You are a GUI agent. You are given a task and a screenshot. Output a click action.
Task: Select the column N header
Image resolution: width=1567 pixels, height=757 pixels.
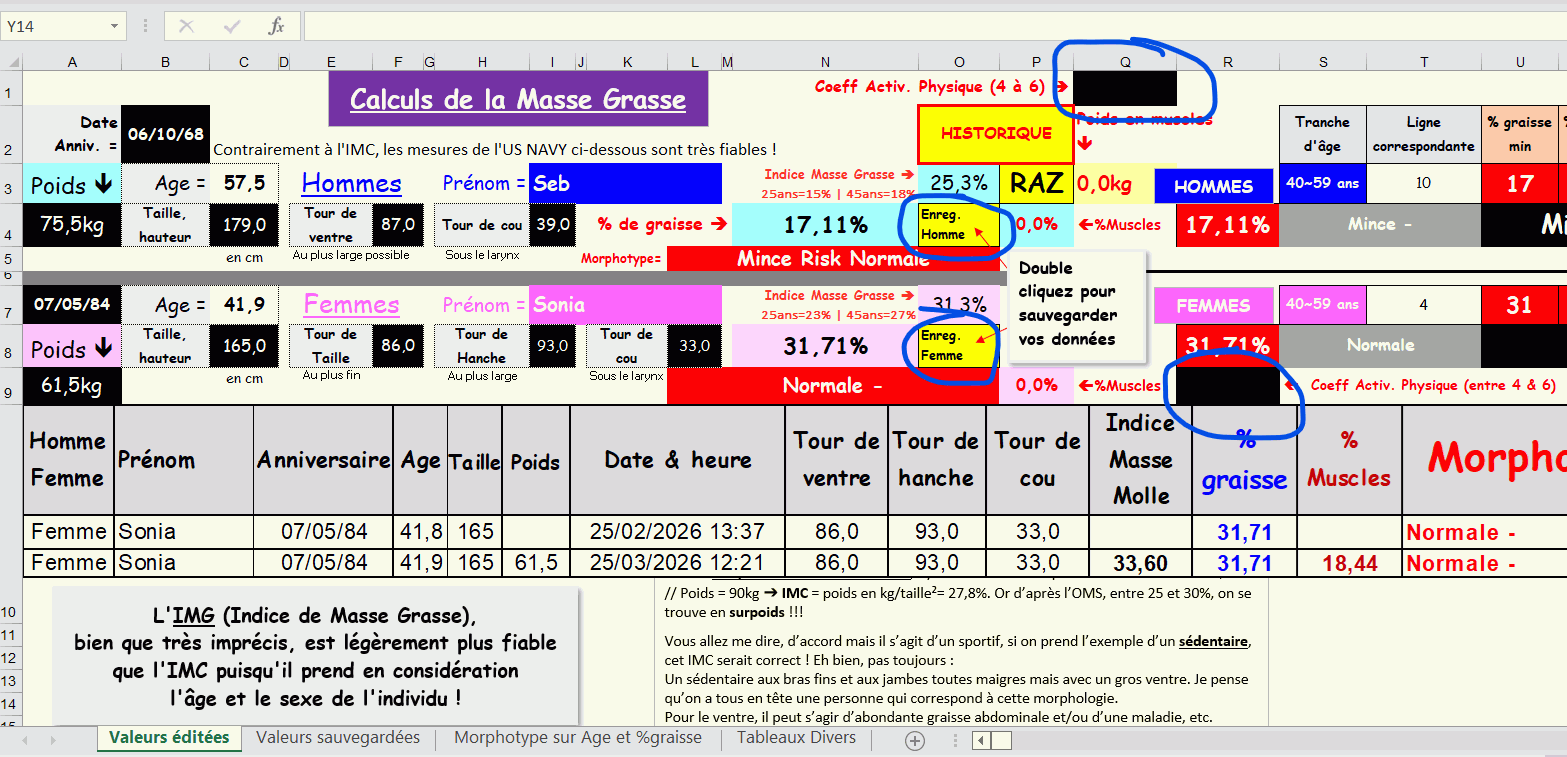[824, 62]
